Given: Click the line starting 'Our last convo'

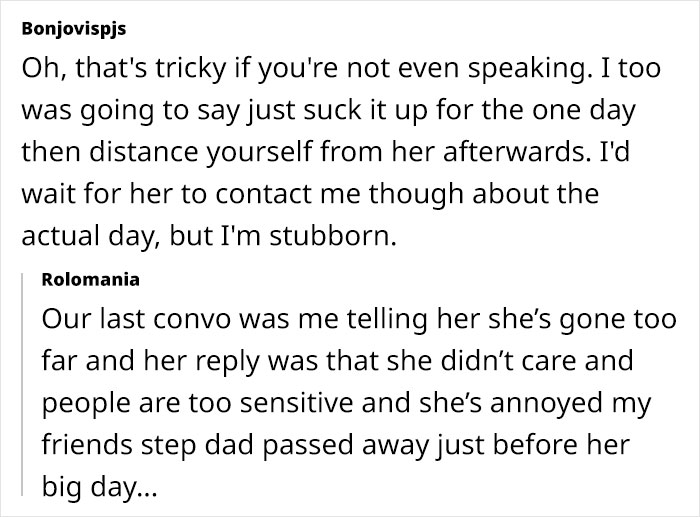Looking at the screenshot, I should click(x=359, y=320).
